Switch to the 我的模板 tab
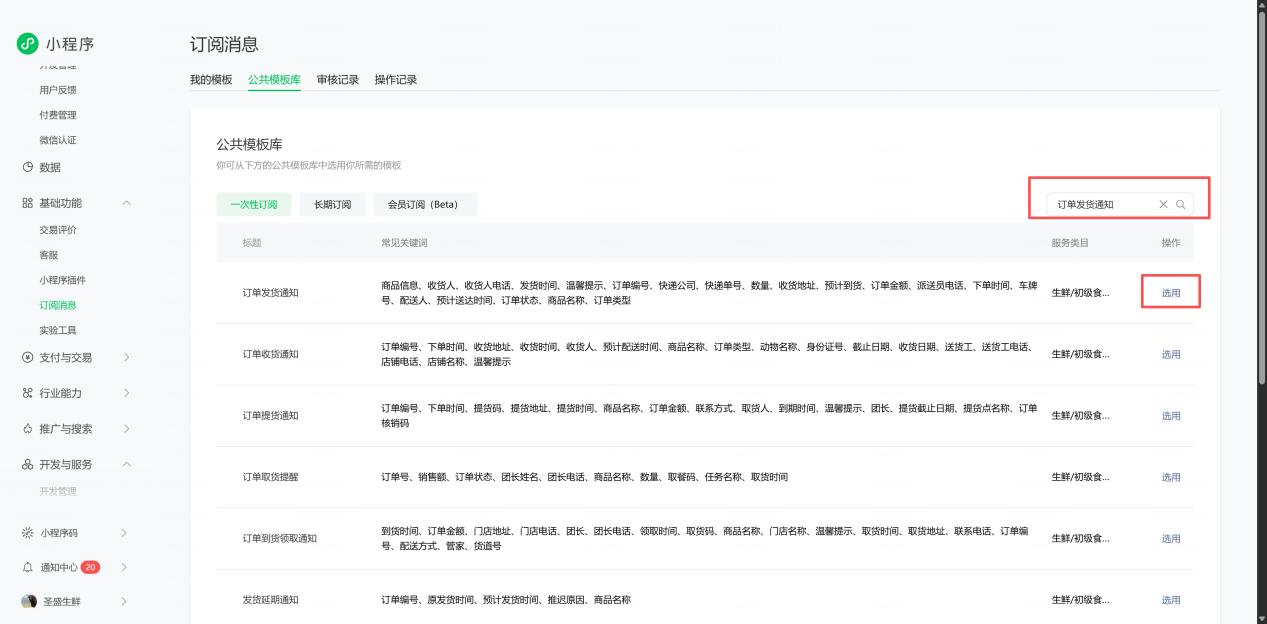The image size is (1267, 624). pos(211,80)
